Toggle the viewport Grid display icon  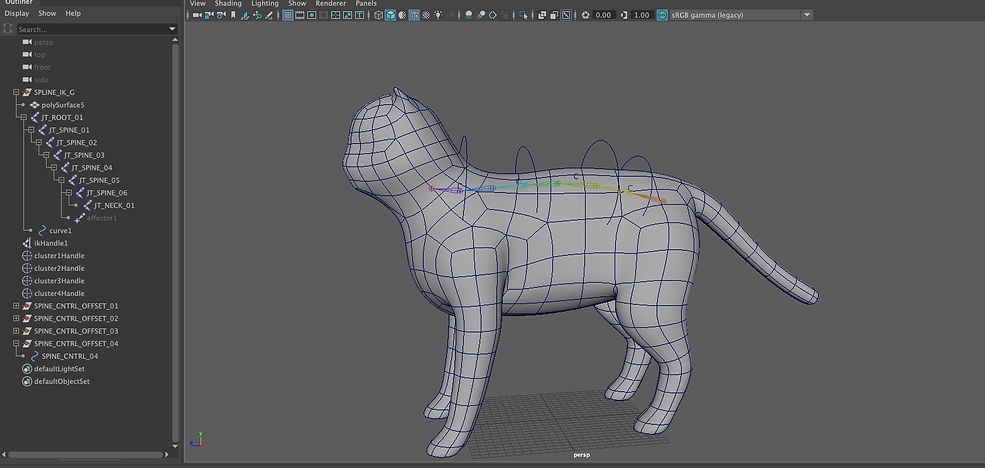287,15
